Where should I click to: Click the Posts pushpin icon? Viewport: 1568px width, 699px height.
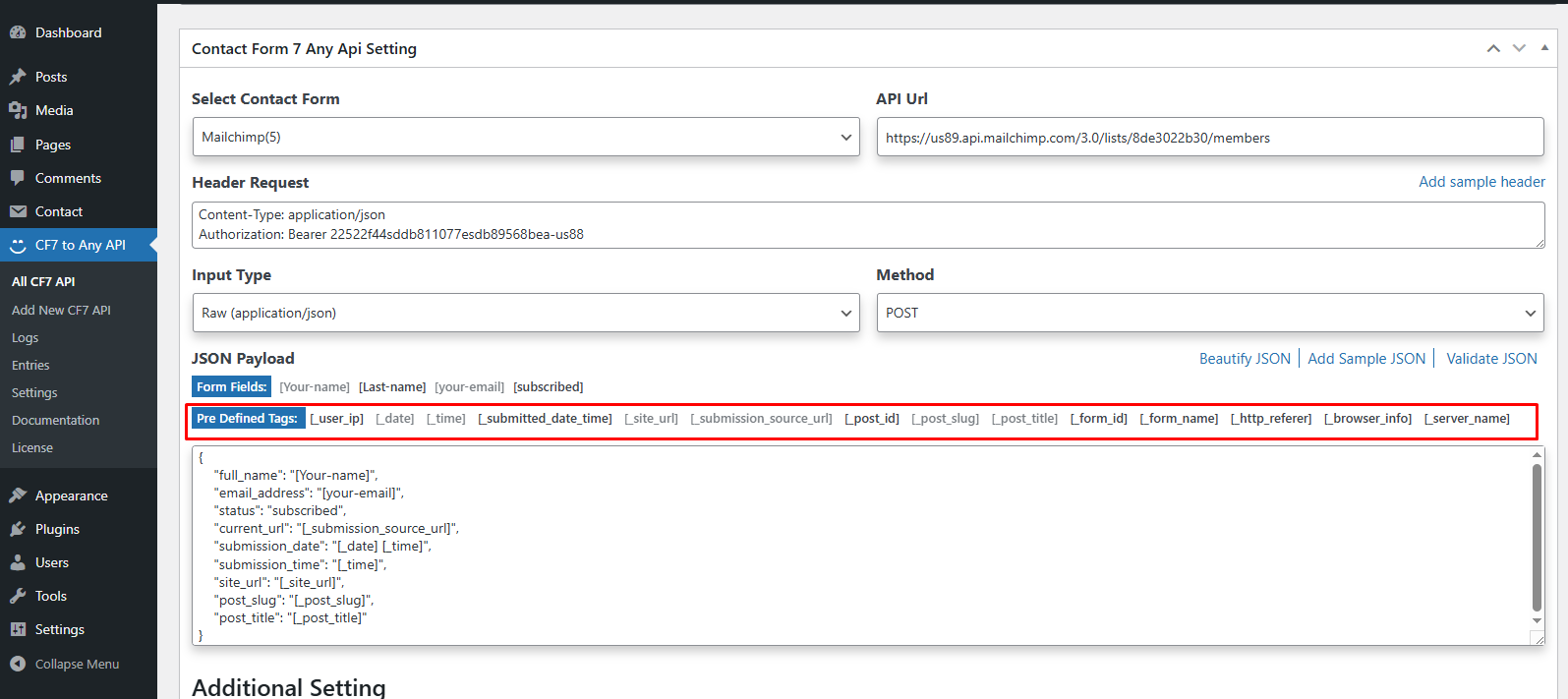(x=18, y=77)
